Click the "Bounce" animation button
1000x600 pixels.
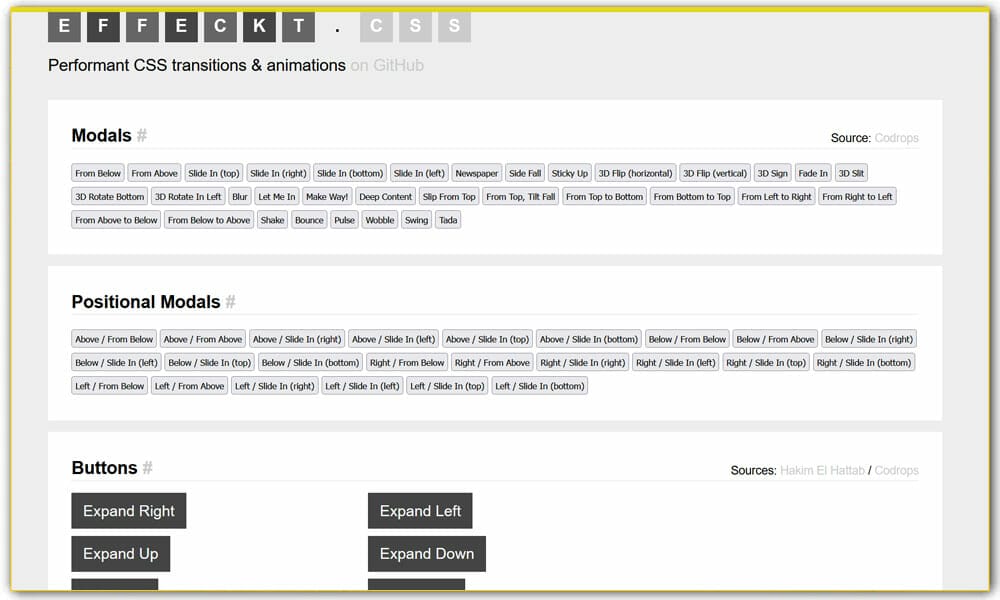[x=309, y=219]
